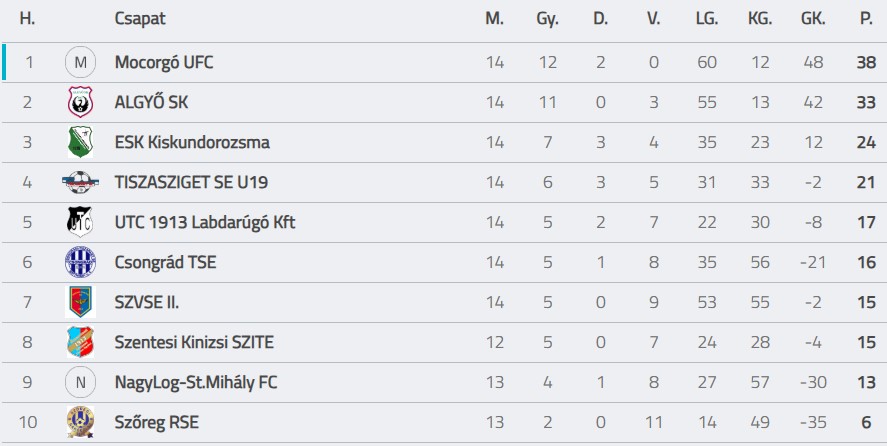Click the M. matches played header

[494, 19]
